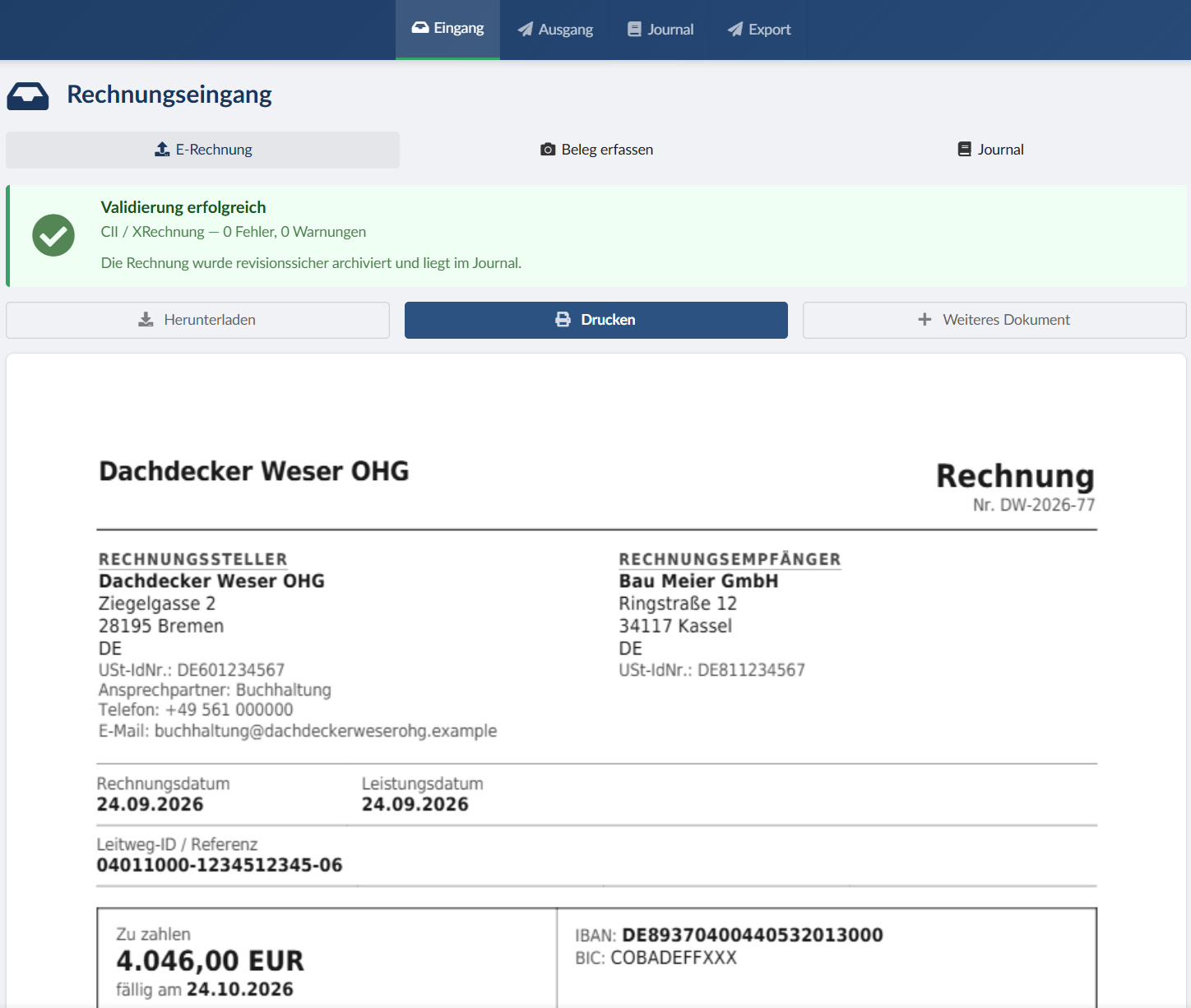Click the Herunterladen button
Screen dimensions: 1191x1008
[x=197, y=320]
